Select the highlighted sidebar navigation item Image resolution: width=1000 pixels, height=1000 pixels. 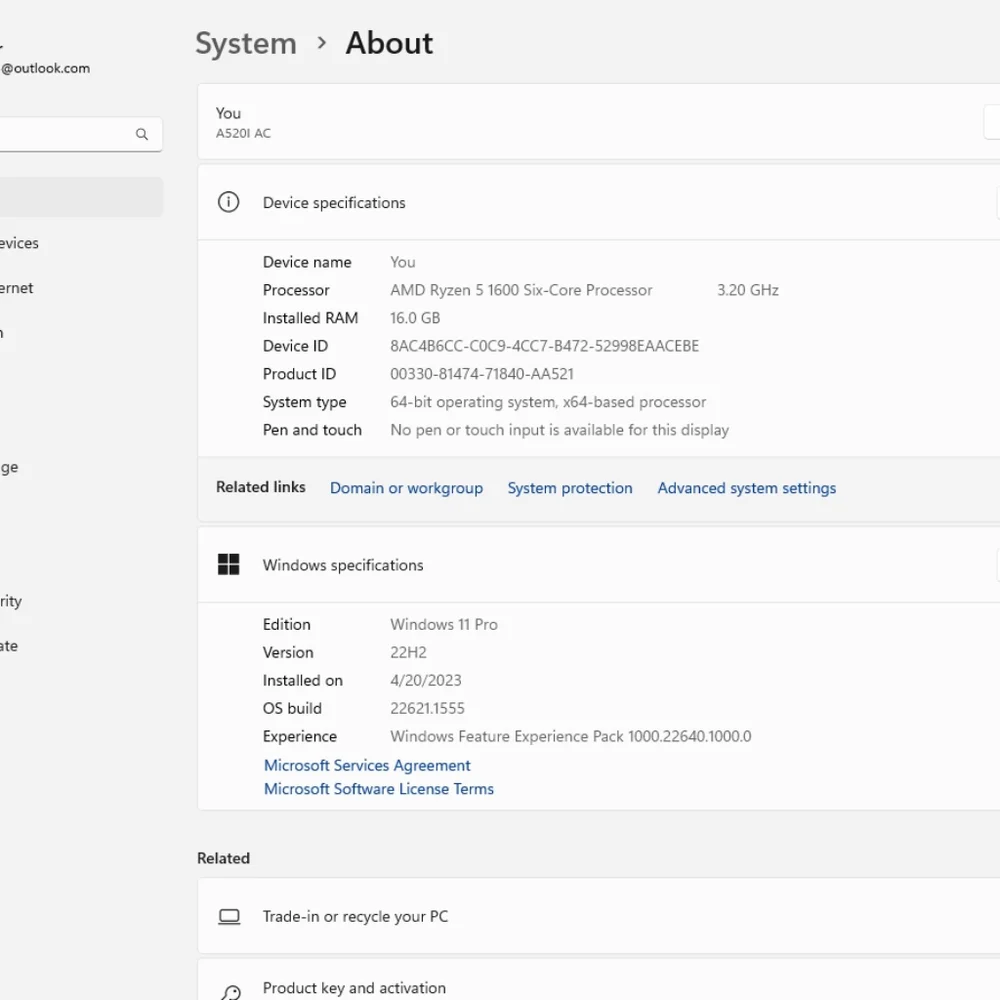81,197
